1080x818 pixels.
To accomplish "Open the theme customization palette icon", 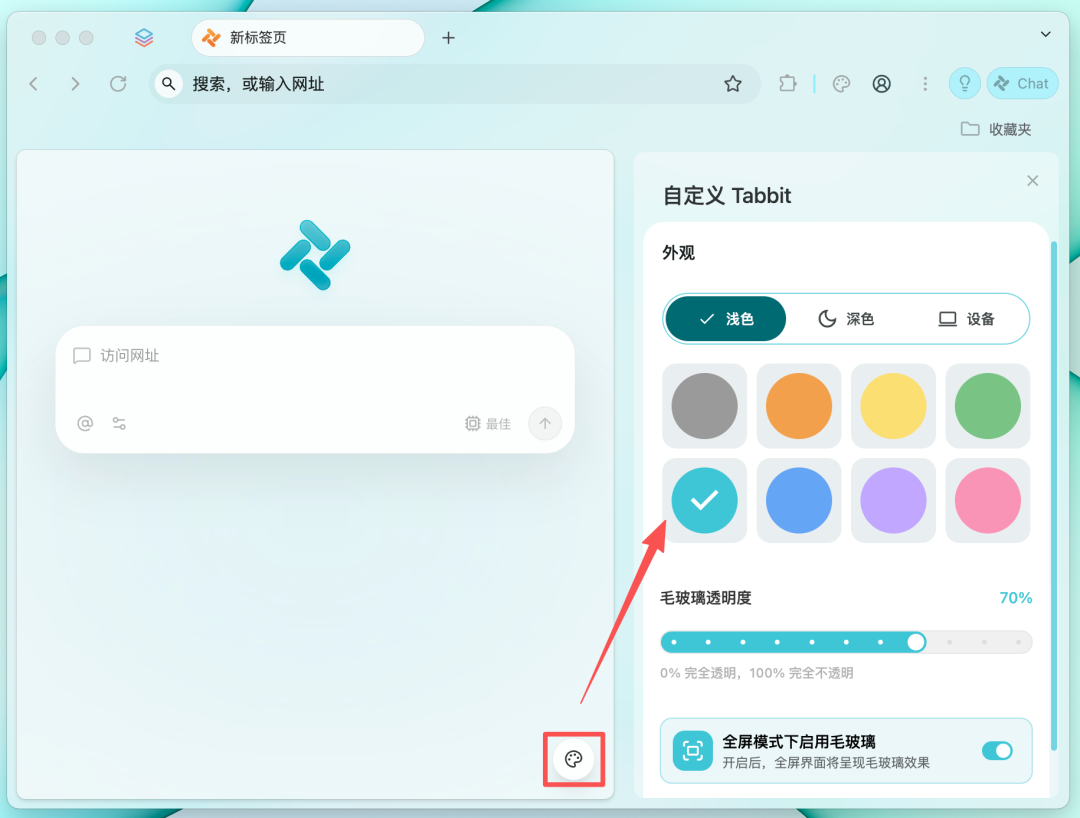I will click(573, 760).
